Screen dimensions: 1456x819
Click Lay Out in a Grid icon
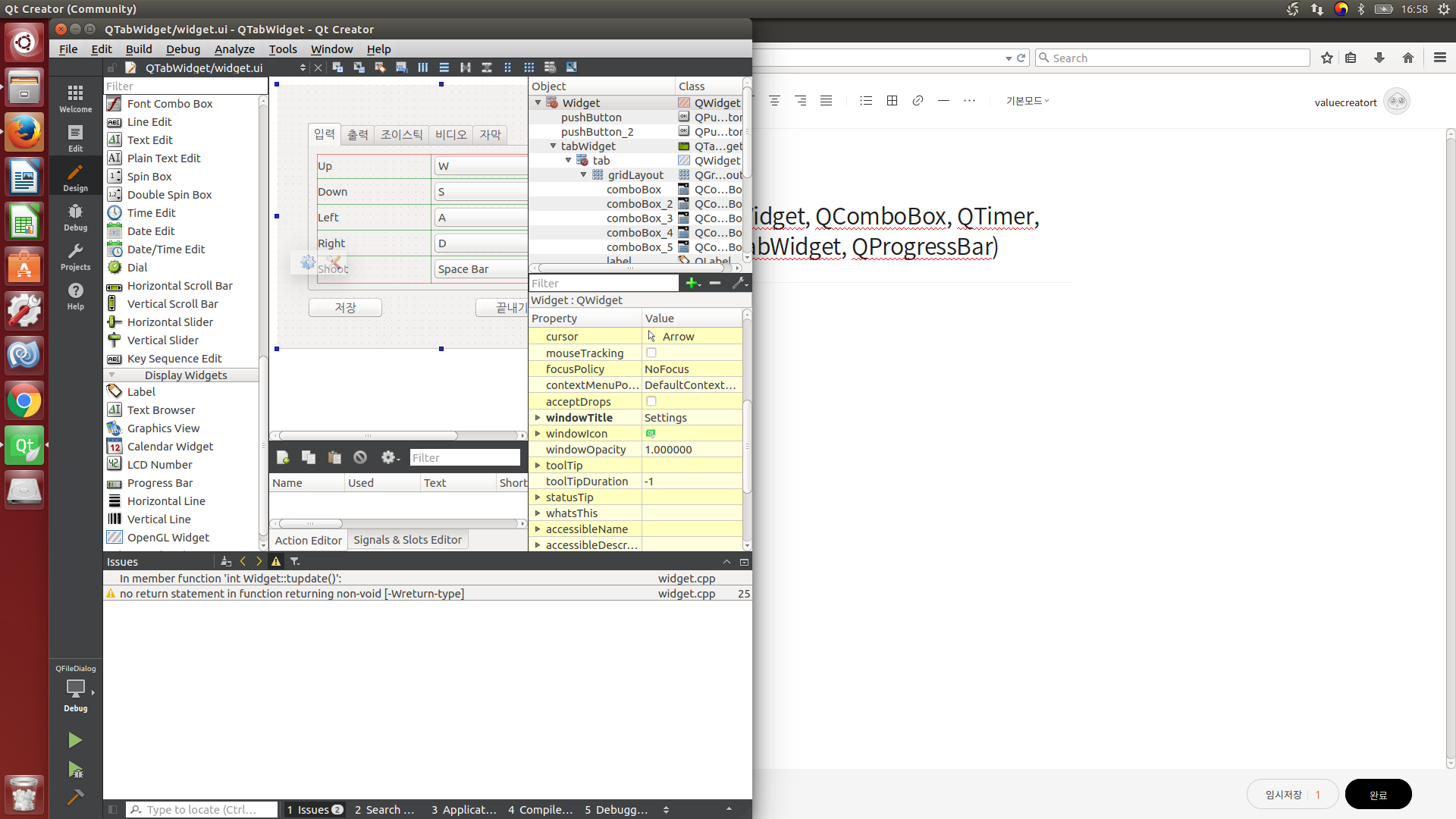coord(529,67)
